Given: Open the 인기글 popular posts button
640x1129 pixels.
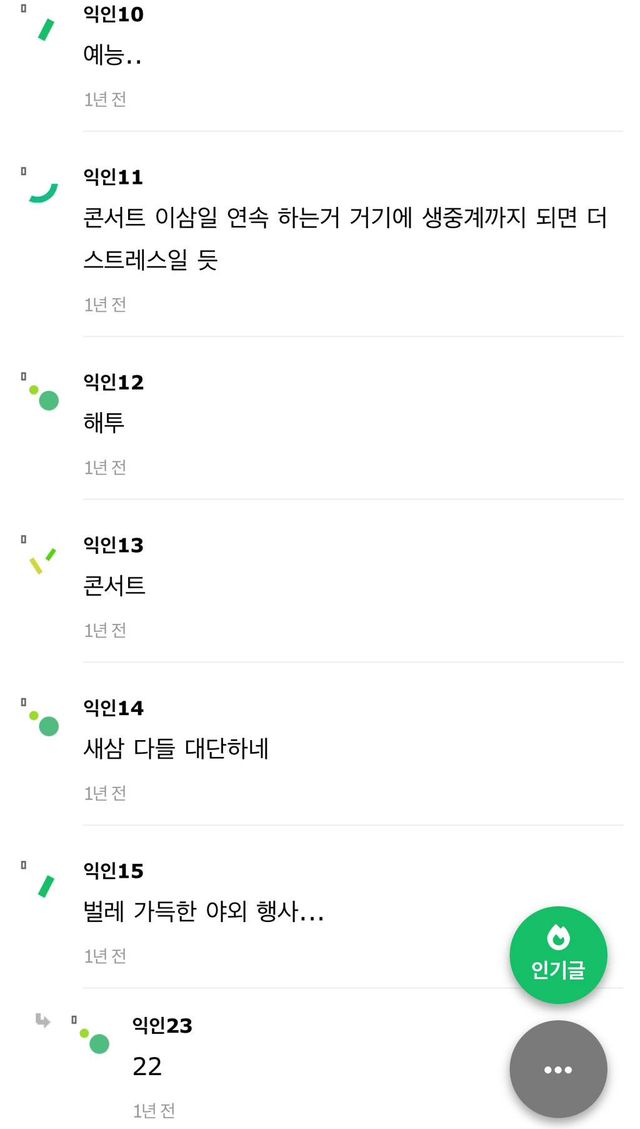Looking at the screenshot, I should click(558, 955).
